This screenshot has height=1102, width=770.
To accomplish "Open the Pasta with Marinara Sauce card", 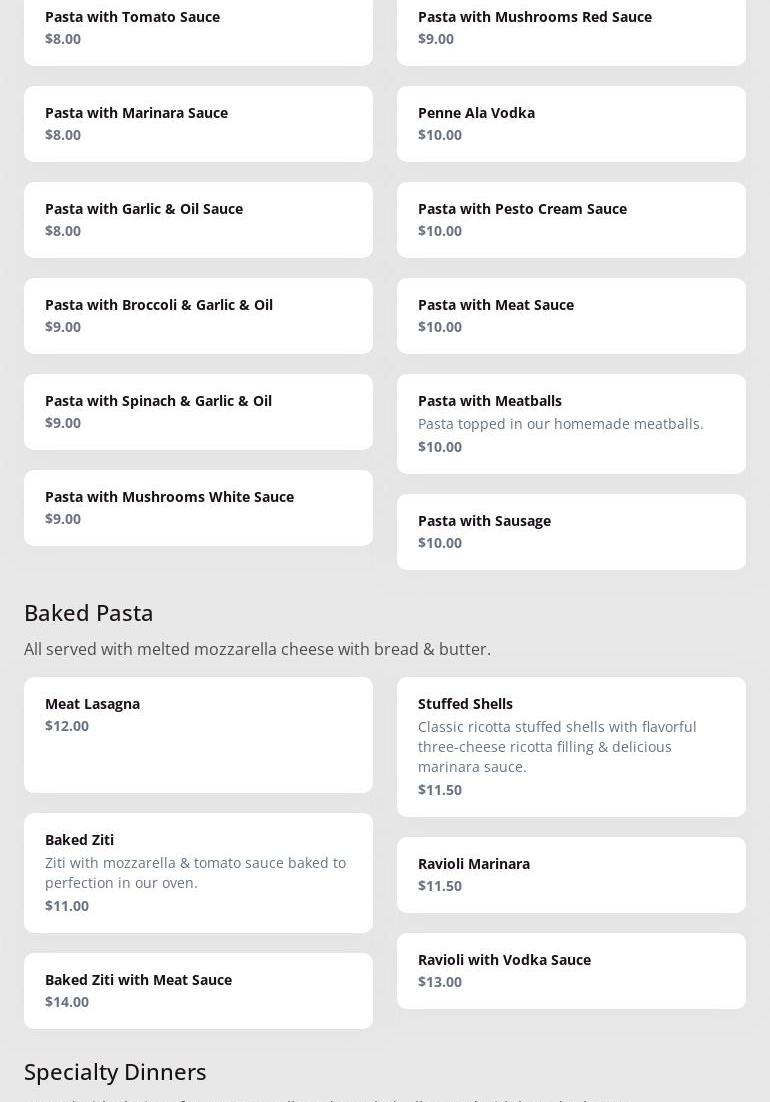I will coord(198,124).
